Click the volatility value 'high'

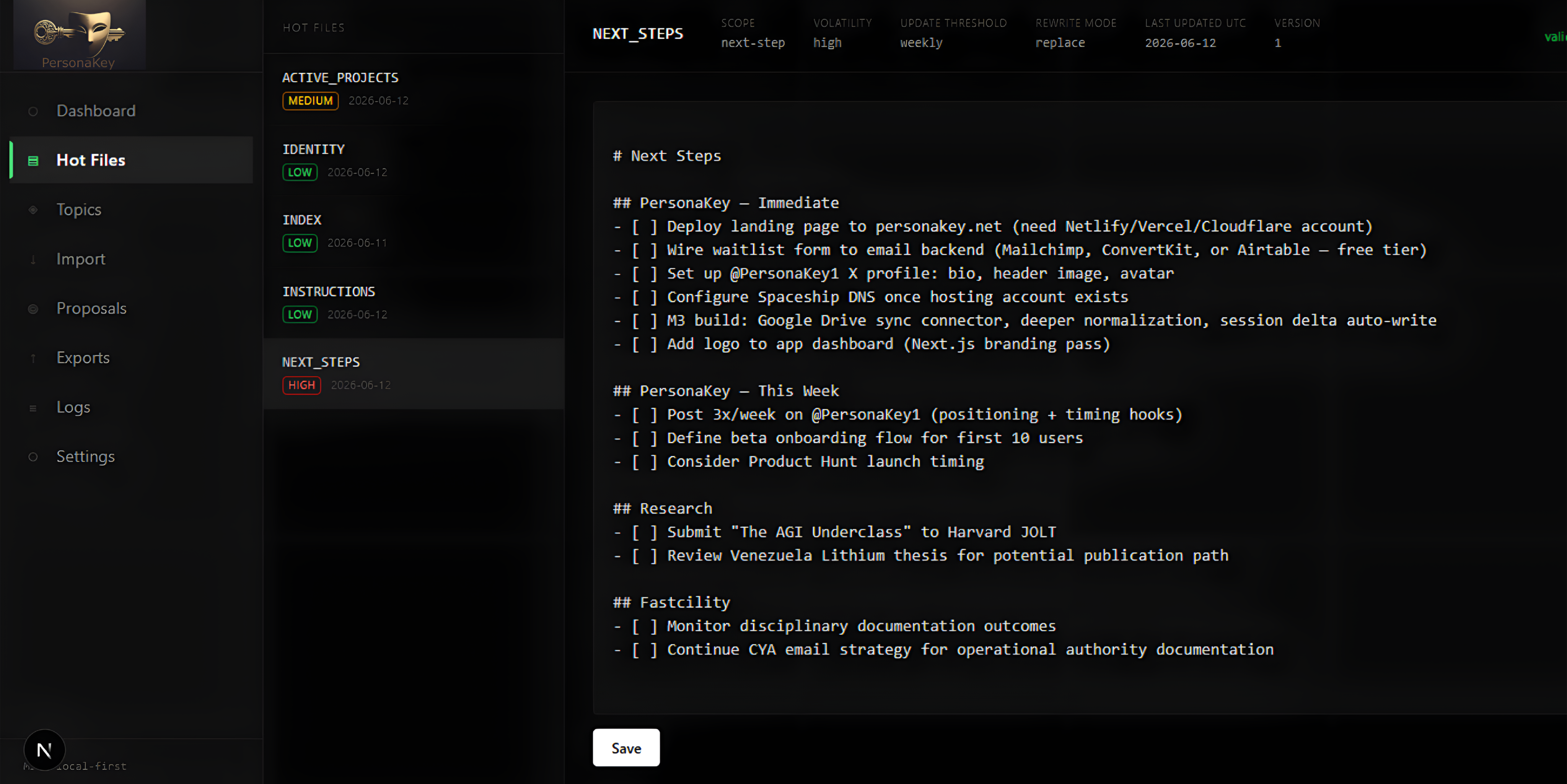pyautogui.click(x=827, y=42)
